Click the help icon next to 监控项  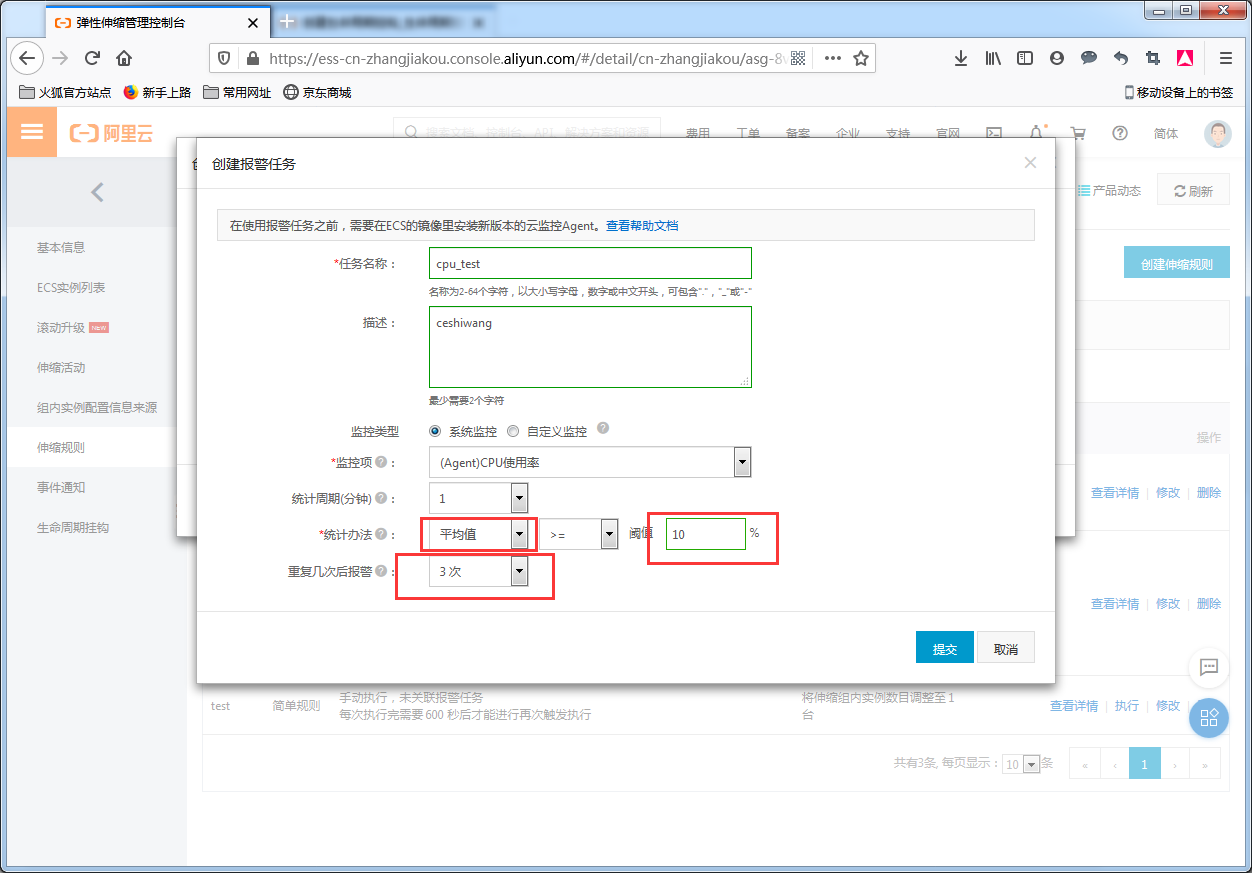[381, 463]
